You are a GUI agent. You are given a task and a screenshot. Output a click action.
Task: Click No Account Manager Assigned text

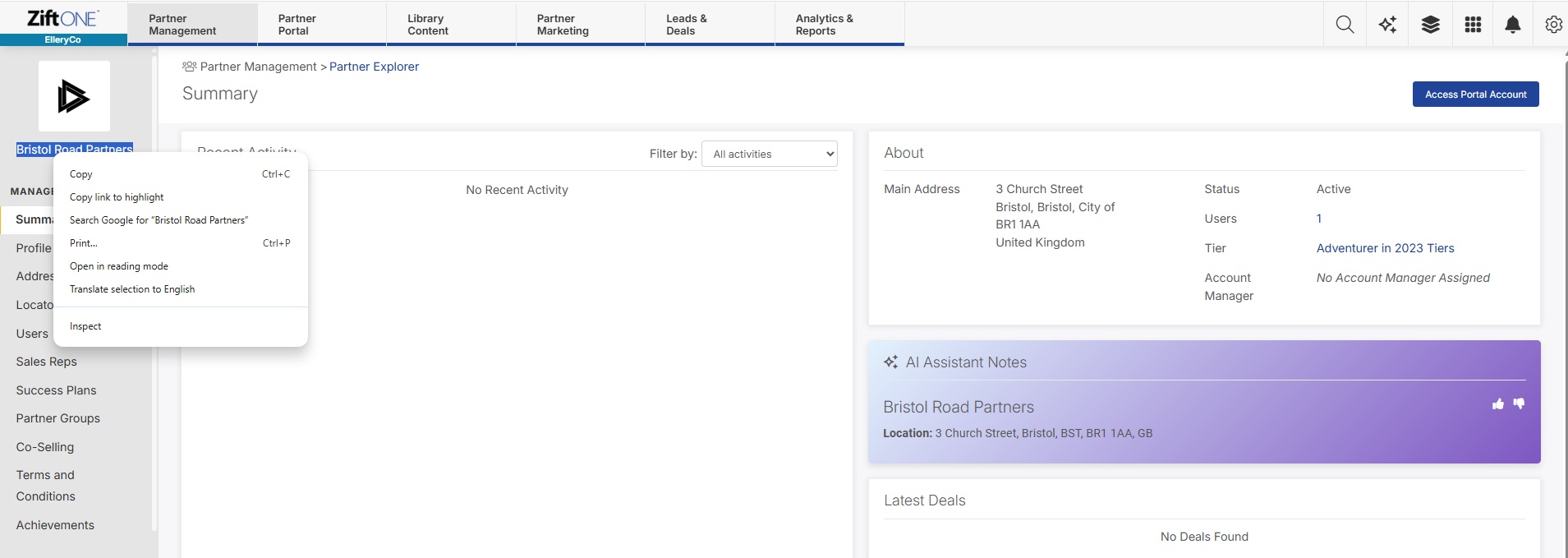(x=1403, y=278)
